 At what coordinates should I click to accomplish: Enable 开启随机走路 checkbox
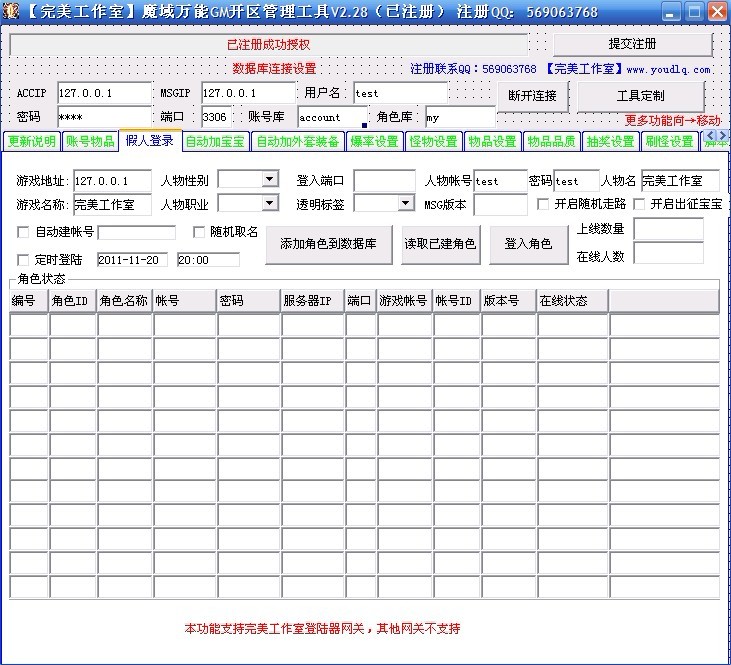pyautogui.click(x=544, y=204)
